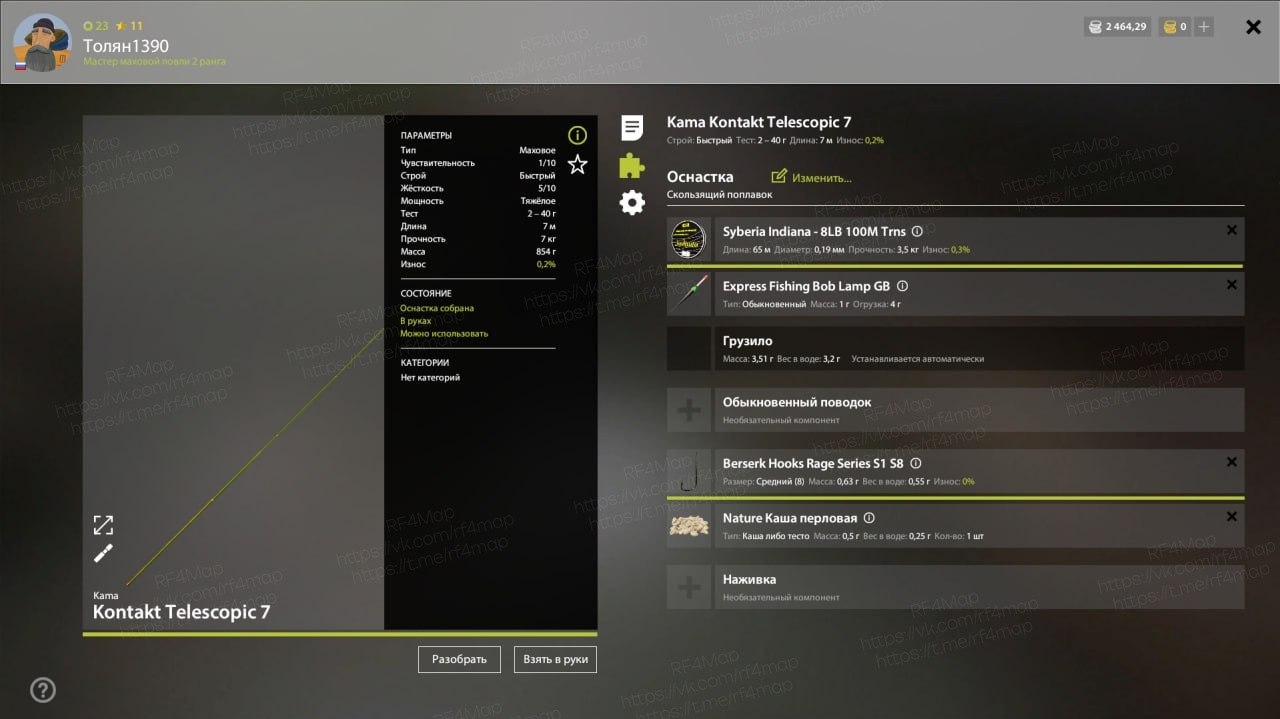Click the rod repair tool icon
This screenshot has height=719, width=1280.
click(103, 554)
